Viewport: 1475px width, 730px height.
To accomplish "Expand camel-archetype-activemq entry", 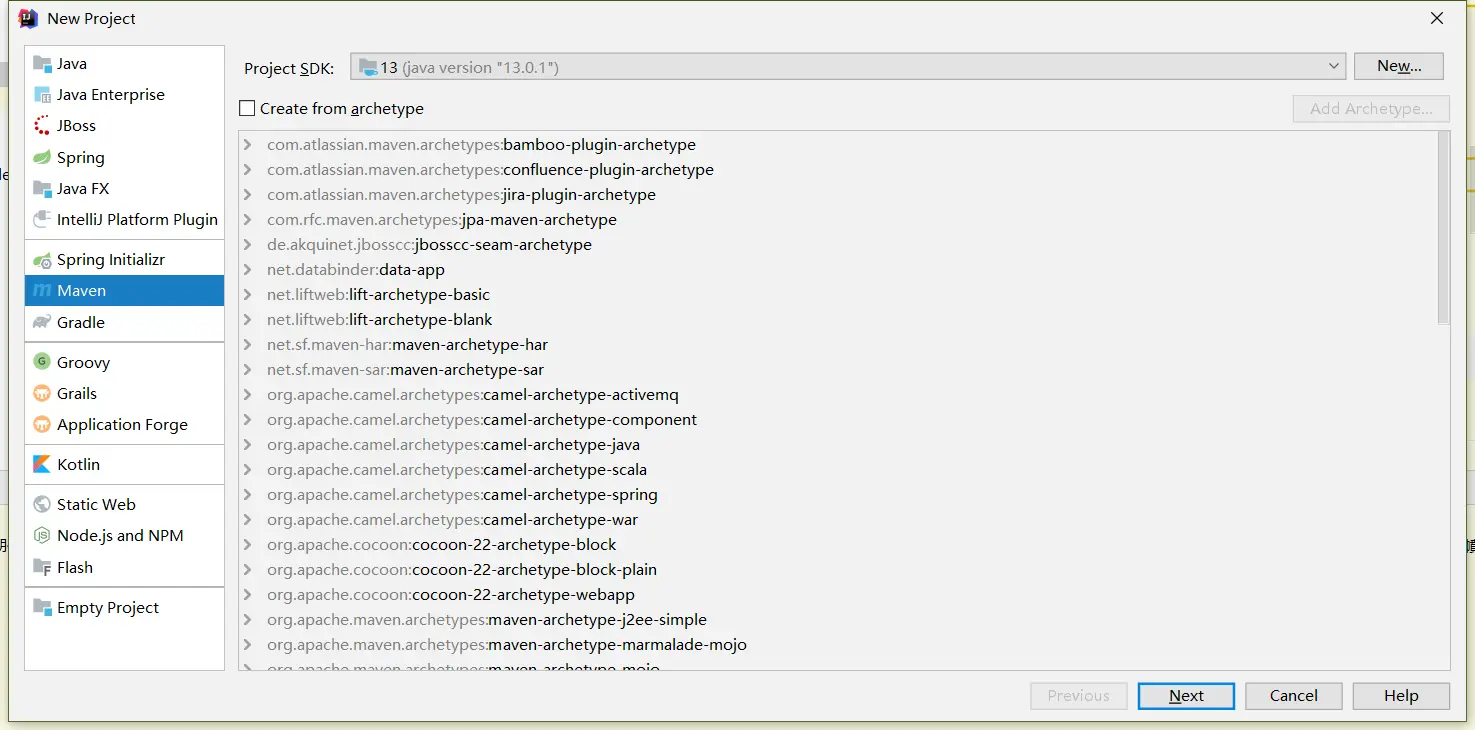I will click(x=247, y=395).
